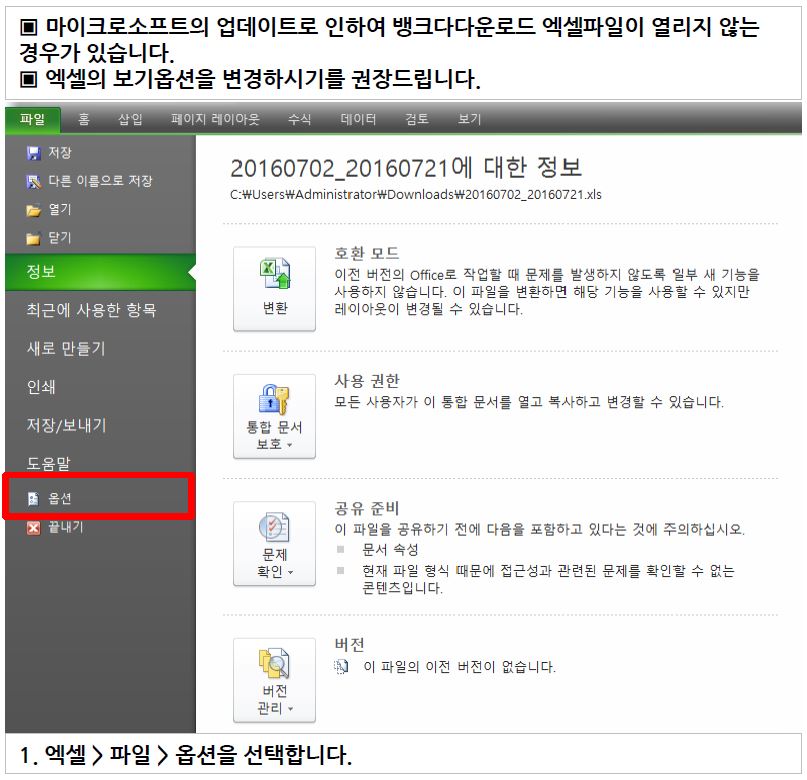The width and height of the screenshot is (807, 780).
Task: Click the 사용 권한 heading
Action: tap(367, 381)
